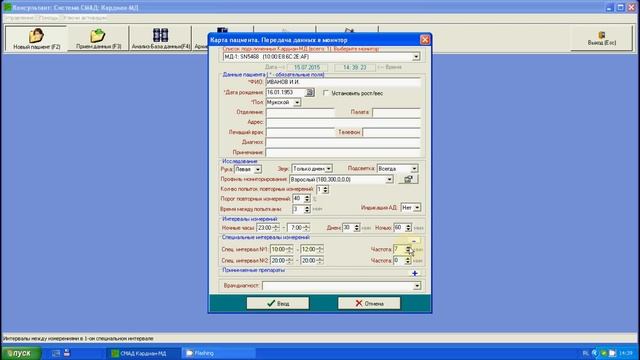Adjust special interval №2 Частота stepper

click(408, 260)
